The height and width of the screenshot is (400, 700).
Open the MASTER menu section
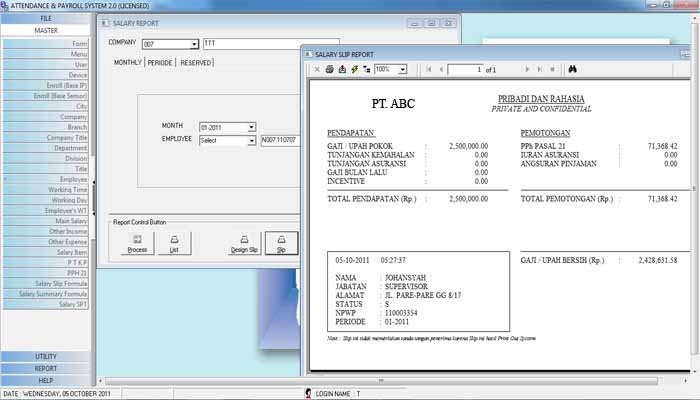click(x=46, y=30)
